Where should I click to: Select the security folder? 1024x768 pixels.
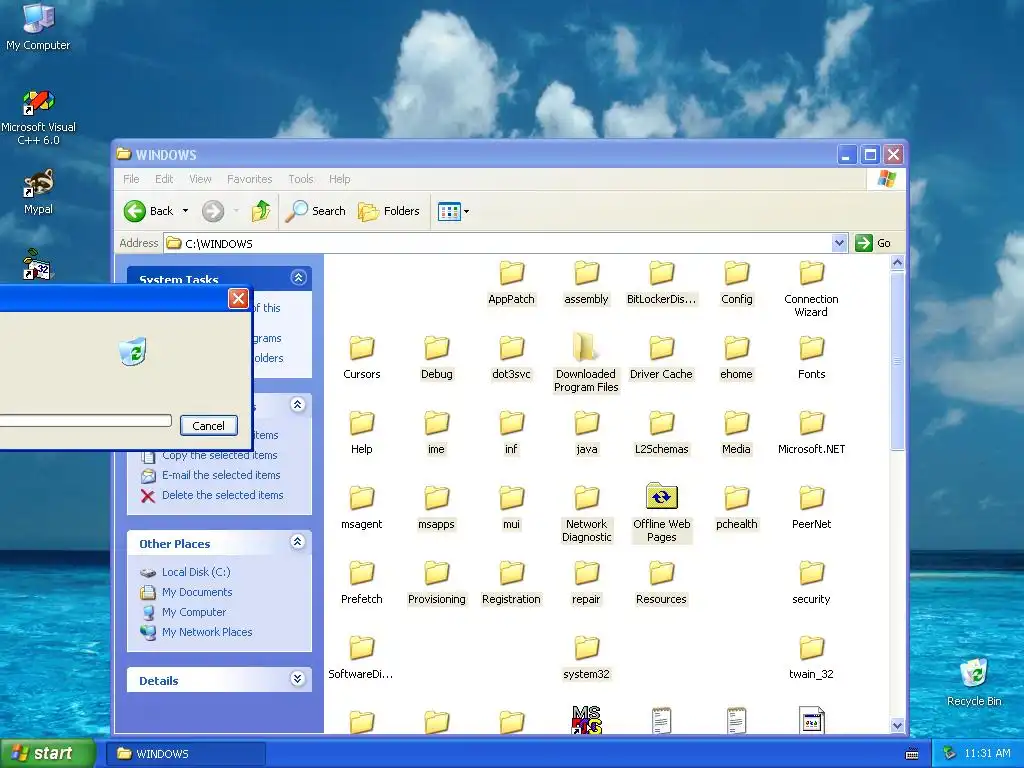811,583
